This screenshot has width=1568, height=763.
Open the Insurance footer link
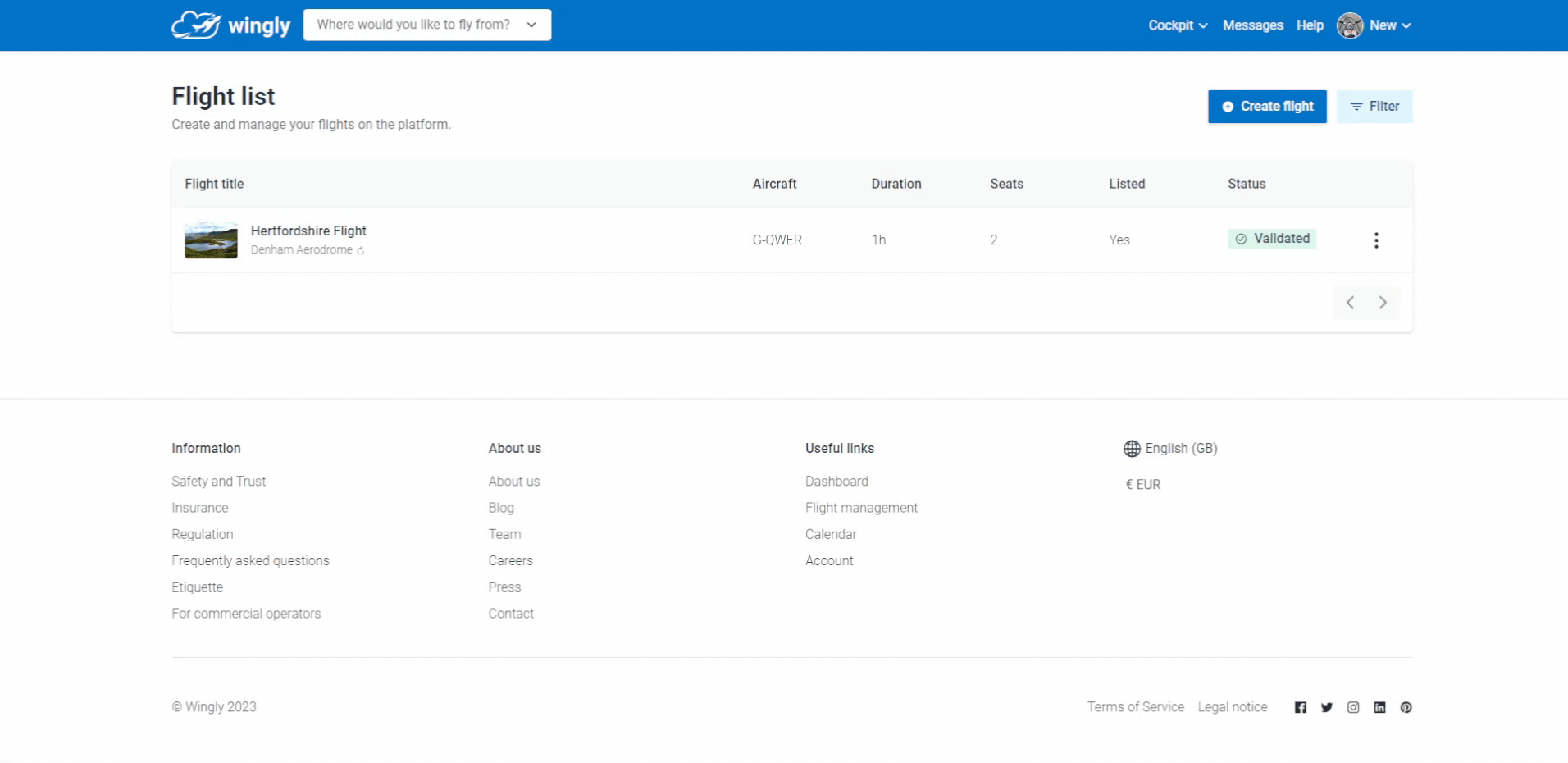[199, 508]
